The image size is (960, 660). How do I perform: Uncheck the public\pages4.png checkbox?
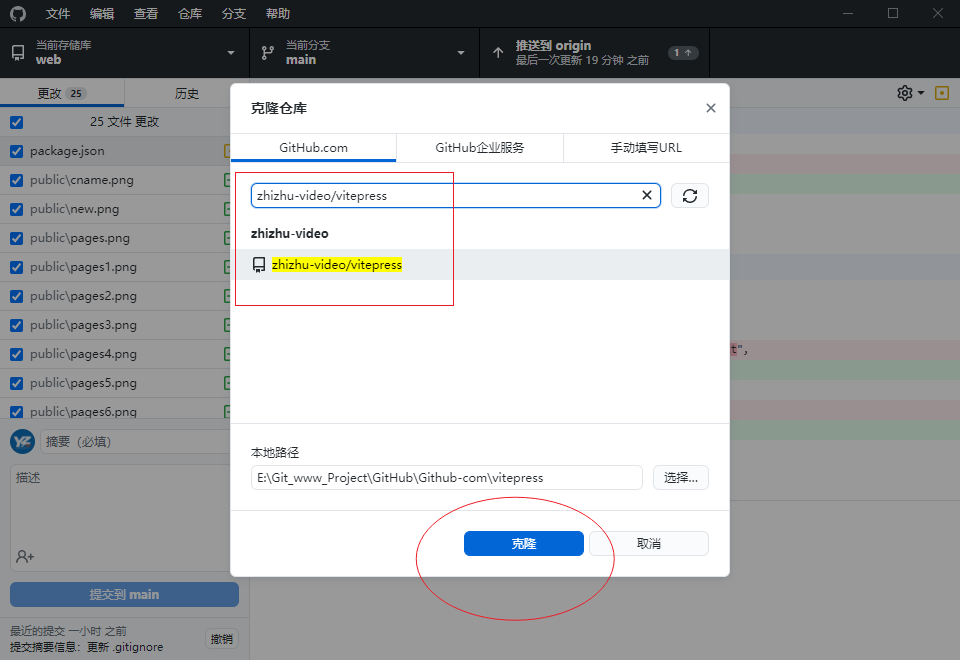pos(17,354)
